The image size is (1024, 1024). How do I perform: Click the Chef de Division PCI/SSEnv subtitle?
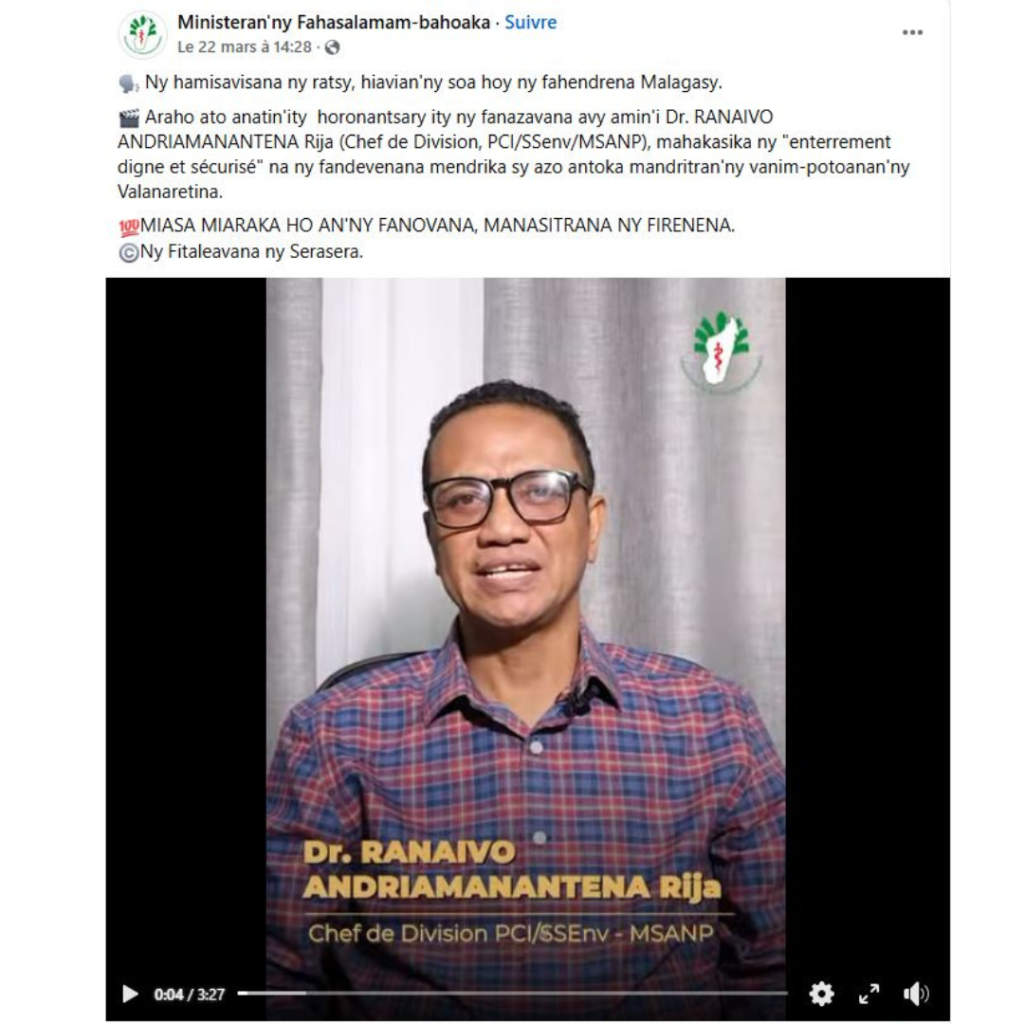(x=511, y=933)
